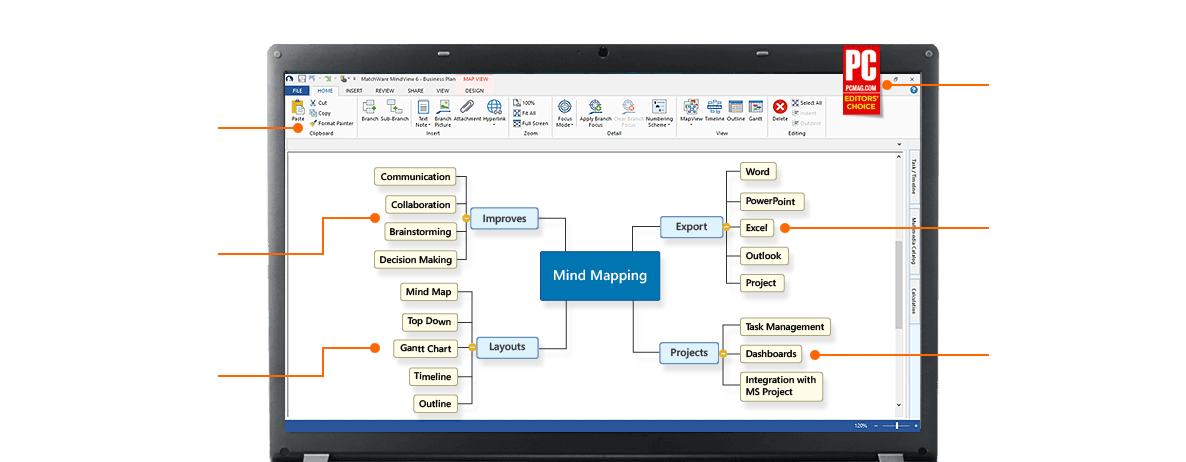Select the Outlook sub-branch
The height and width of the screenshot is (462, 1186).
[x=763, y=256]
